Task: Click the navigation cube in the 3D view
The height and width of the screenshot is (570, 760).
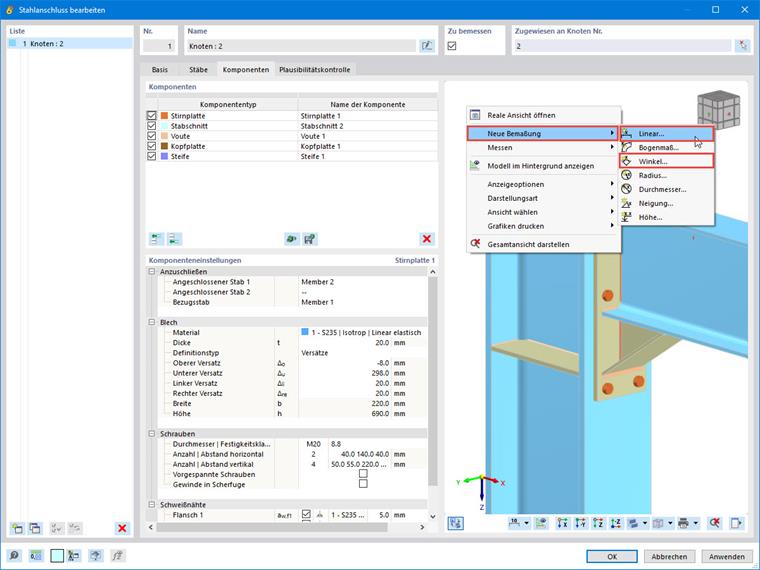Action: pyautogui.click(x=718, y=110)
